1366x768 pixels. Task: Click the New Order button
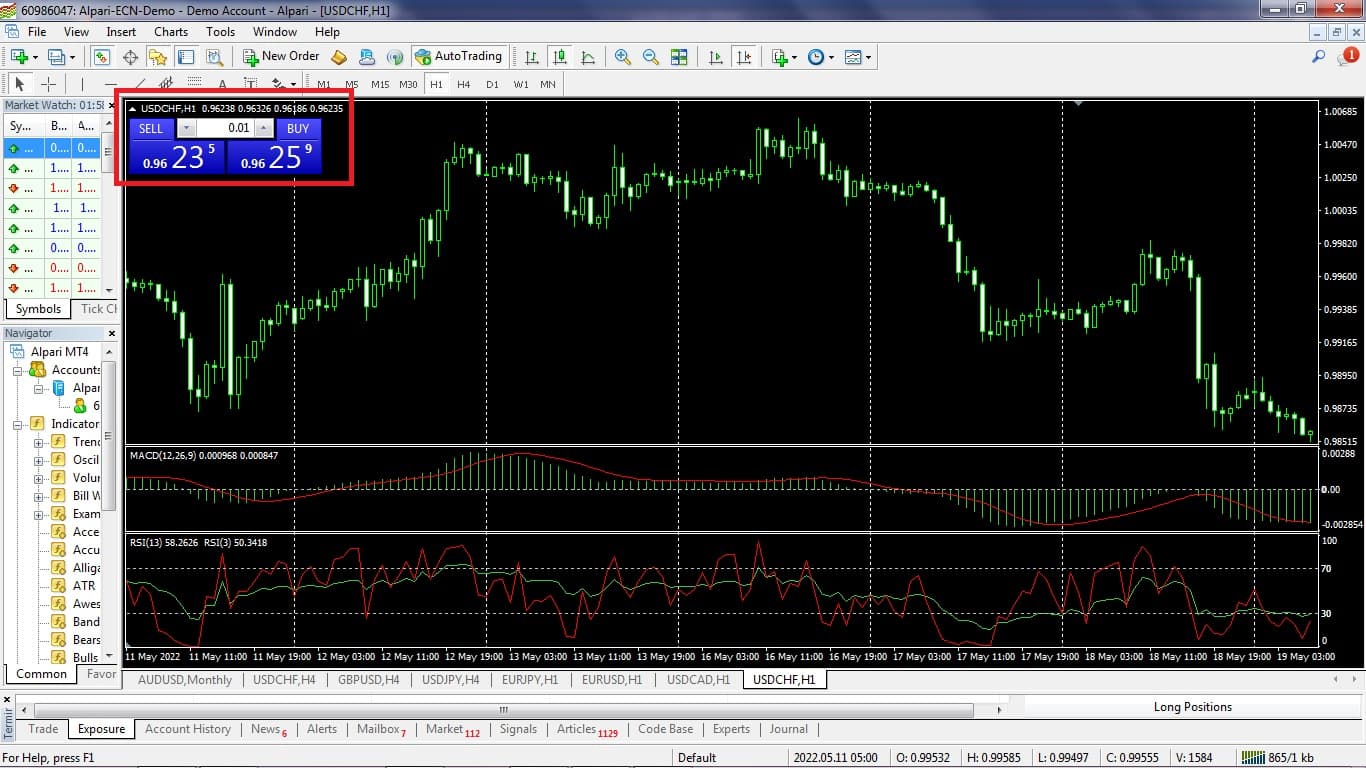tap(281, 57)
